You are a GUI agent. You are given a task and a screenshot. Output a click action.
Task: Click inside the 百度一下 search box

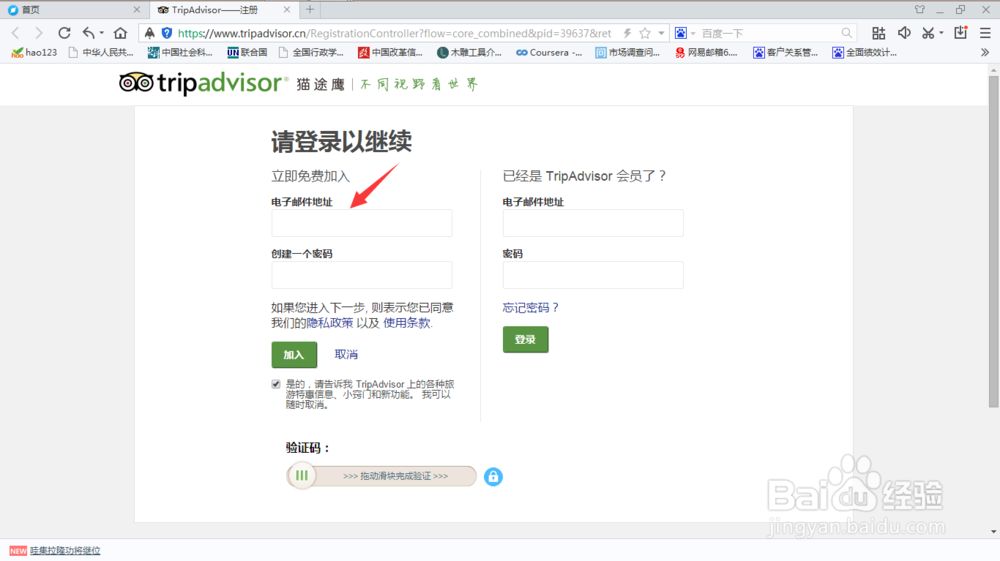(768, 33)
